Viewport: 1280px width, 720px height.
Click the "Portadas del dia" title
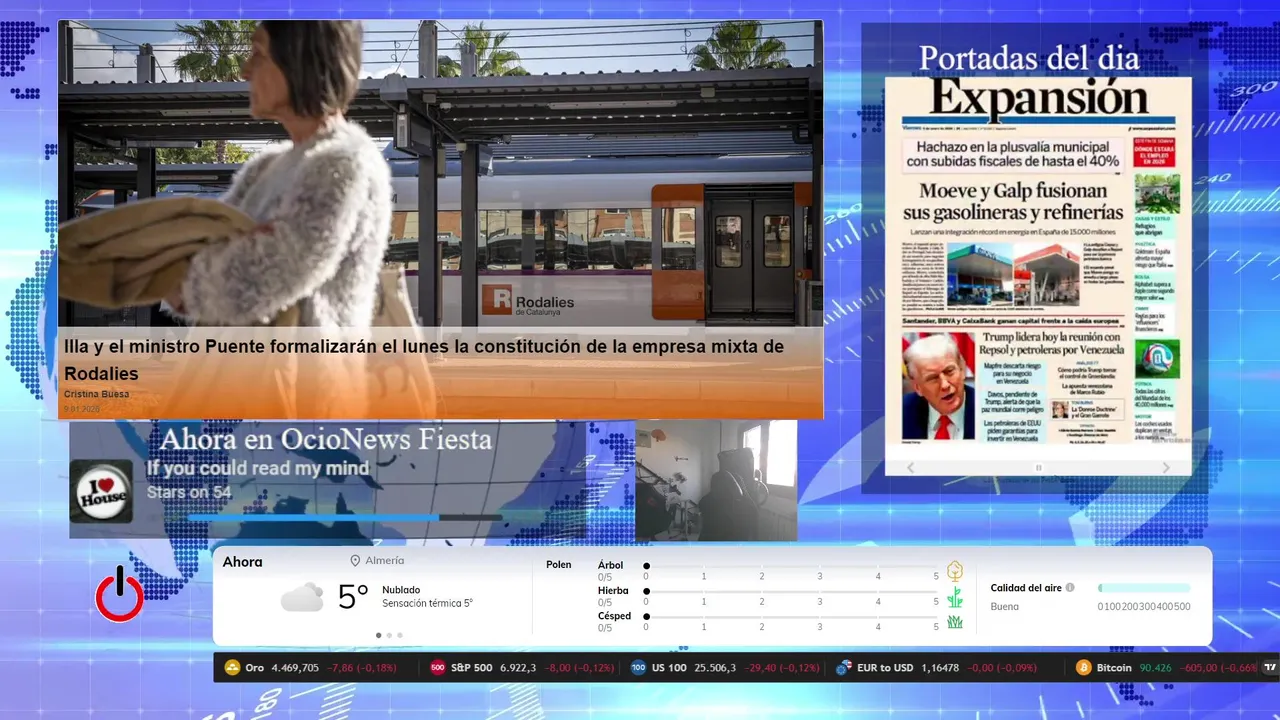click(x=1028, y=58)
